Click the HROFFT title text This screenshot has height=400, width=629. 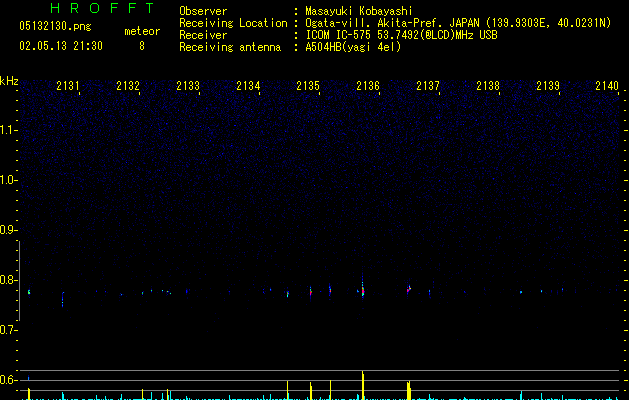pos(102,8)
